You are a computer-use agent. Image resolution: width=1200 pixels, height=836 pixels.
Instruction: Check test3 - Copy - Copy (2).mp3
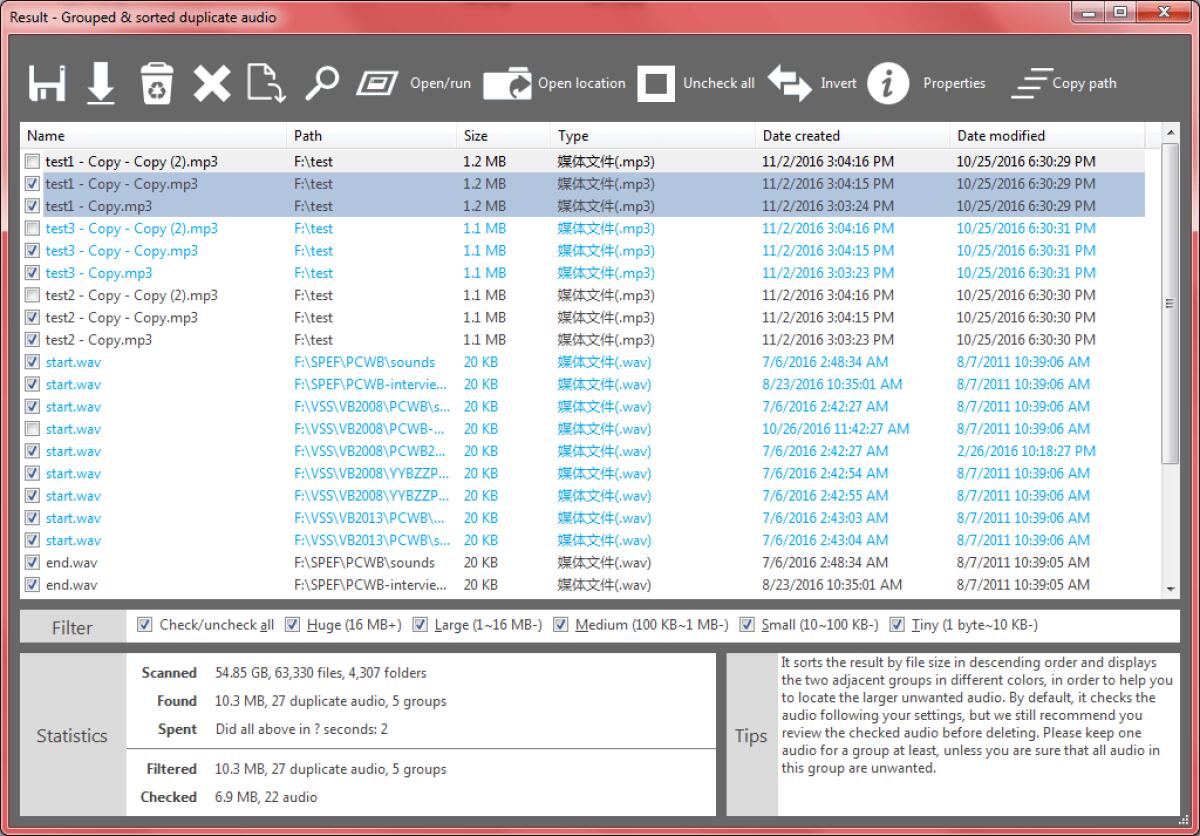point(33,228)
